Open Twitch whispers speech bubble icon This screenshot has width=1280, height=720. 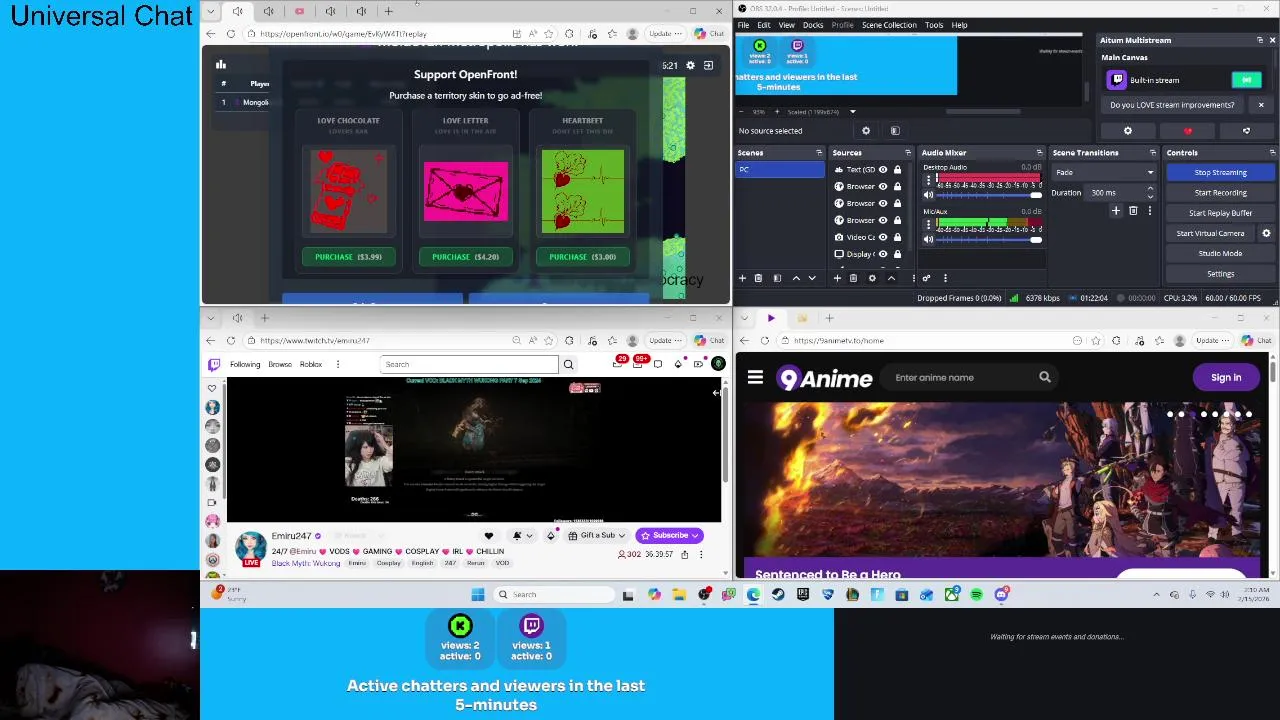pyautogui.click(x=657, y=364)
